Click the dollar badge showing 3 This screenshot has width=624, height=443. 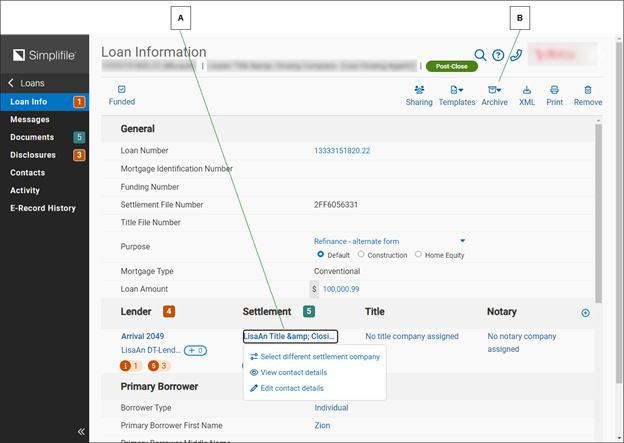point(159,366)
